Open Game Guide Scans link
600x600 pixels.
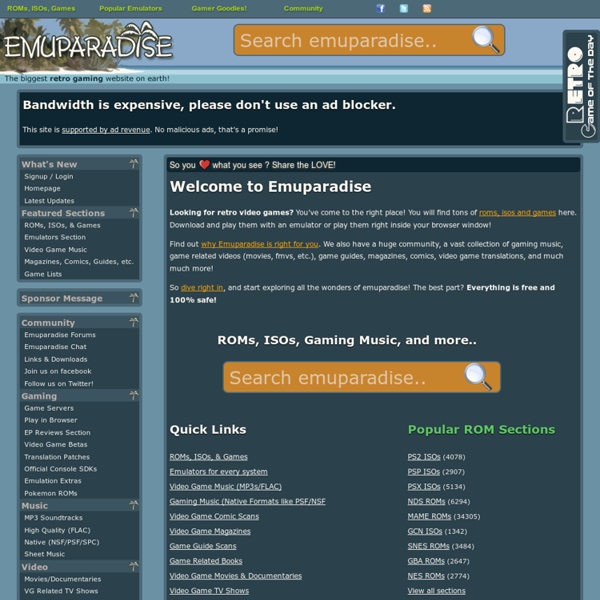(x=203, y=546)
